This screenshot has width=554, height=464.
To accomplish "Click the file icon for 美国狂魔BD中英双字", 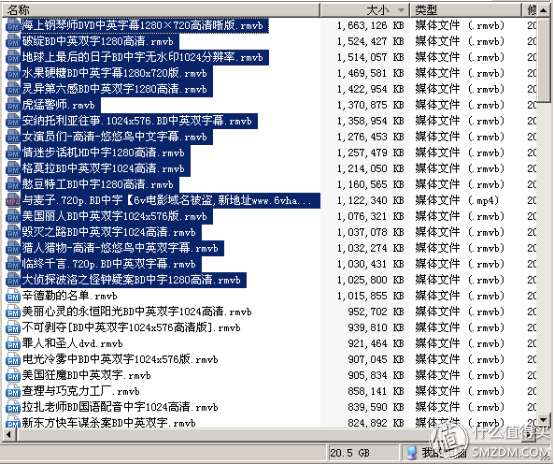I will point(13,376).
